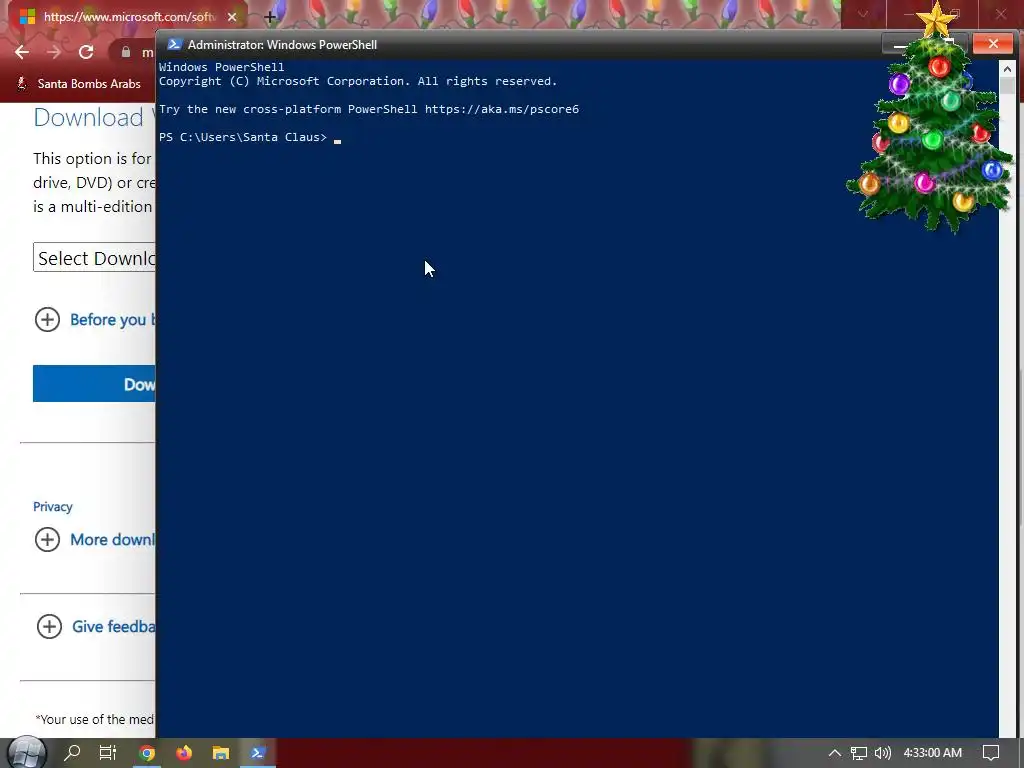Expand the Give feedback section
The image size is (1024, 768).
(x=97, y=626)
